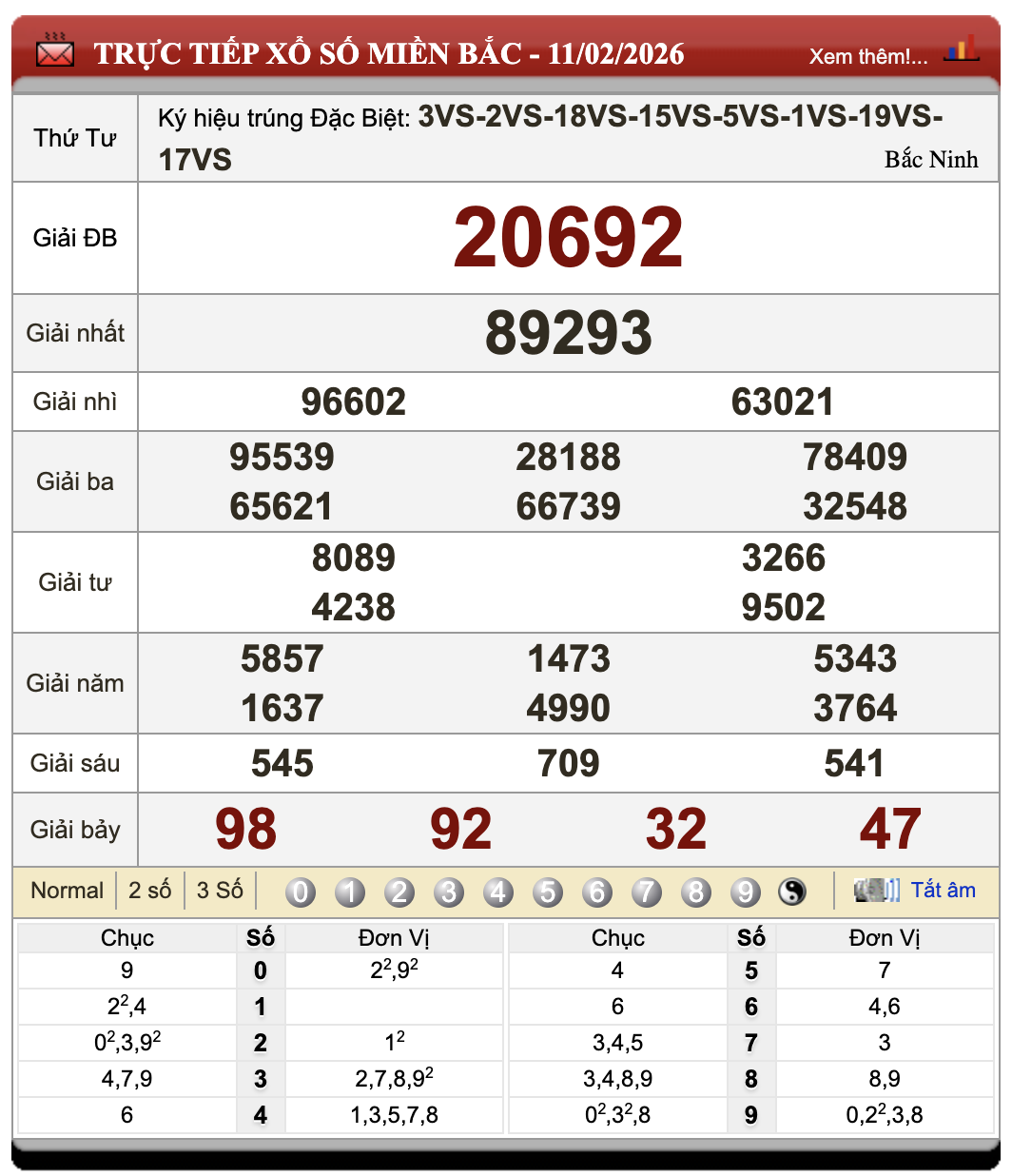
Task: Mute sound using Tắt âm
Action: click(944, 891)
